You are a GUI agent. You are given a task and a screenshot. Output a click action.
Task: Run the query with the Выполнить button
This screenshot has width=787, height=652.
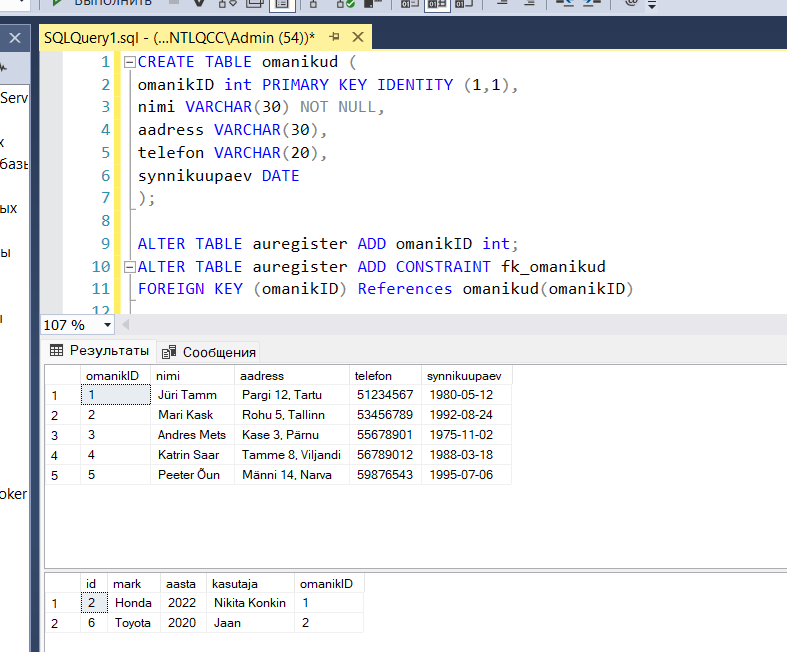(x=103, y=3)
